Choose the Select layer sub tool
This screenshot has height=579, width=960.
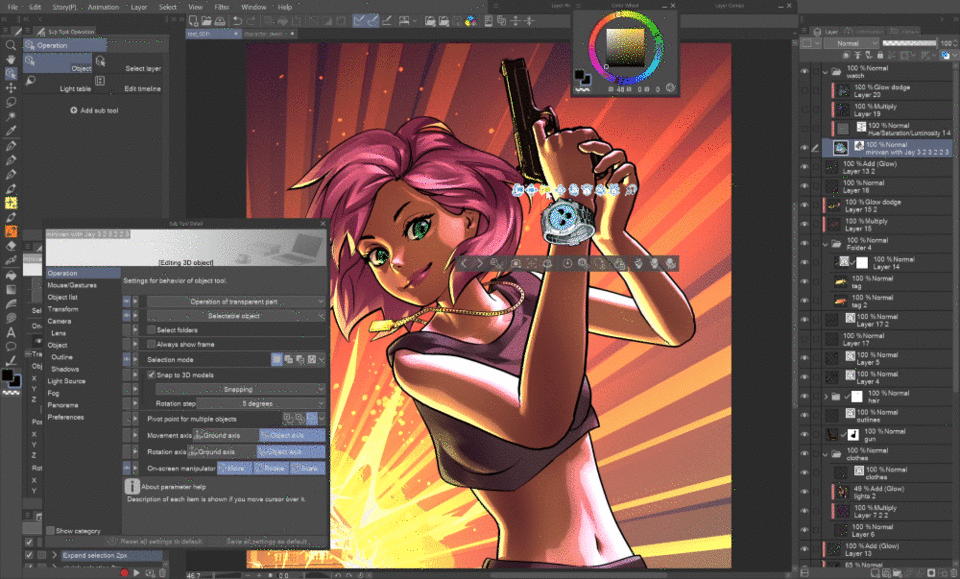tap(129, 64)
